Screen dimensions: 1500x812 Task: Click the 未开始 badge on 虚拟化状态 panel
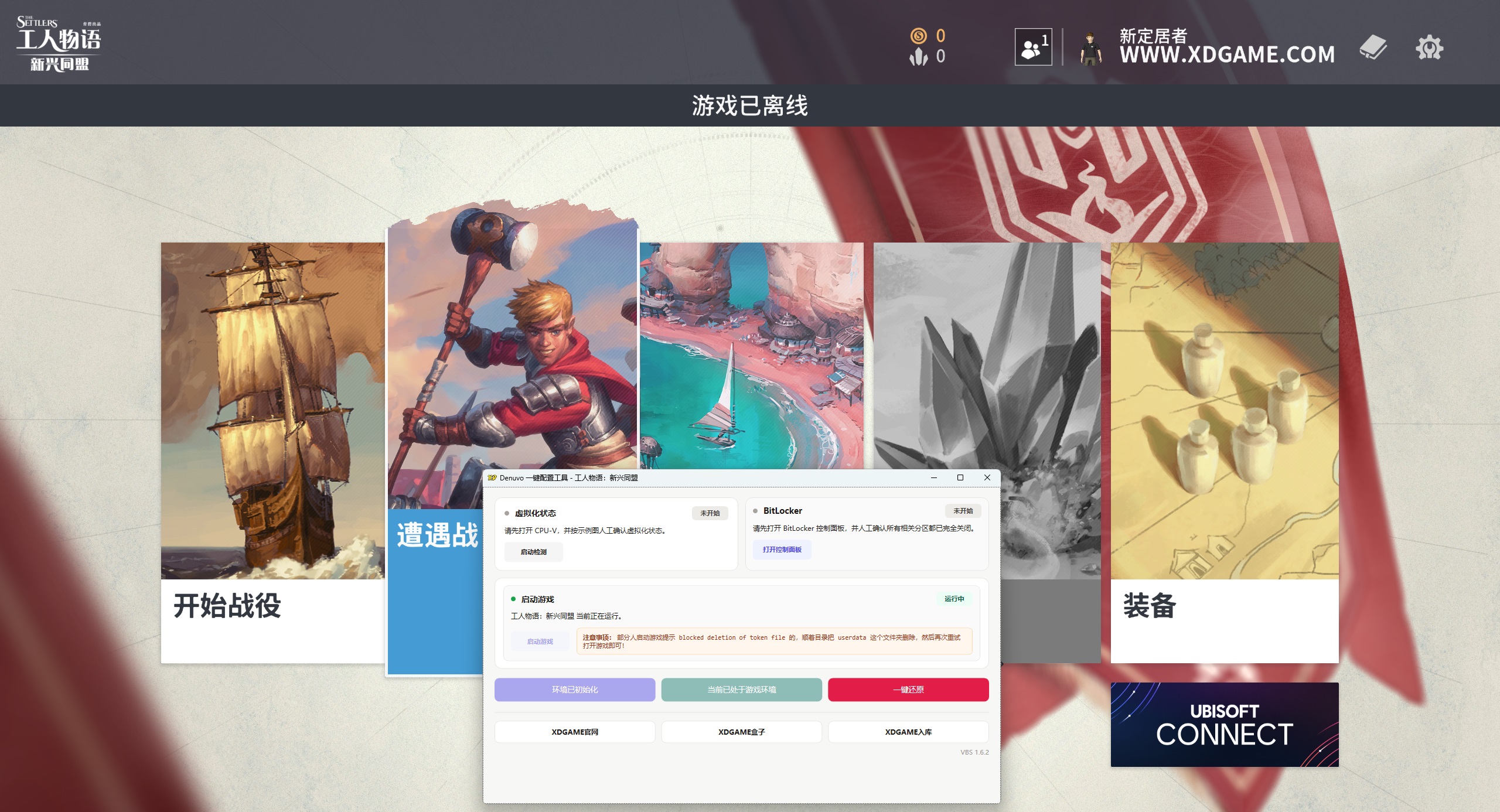point(710,513)
